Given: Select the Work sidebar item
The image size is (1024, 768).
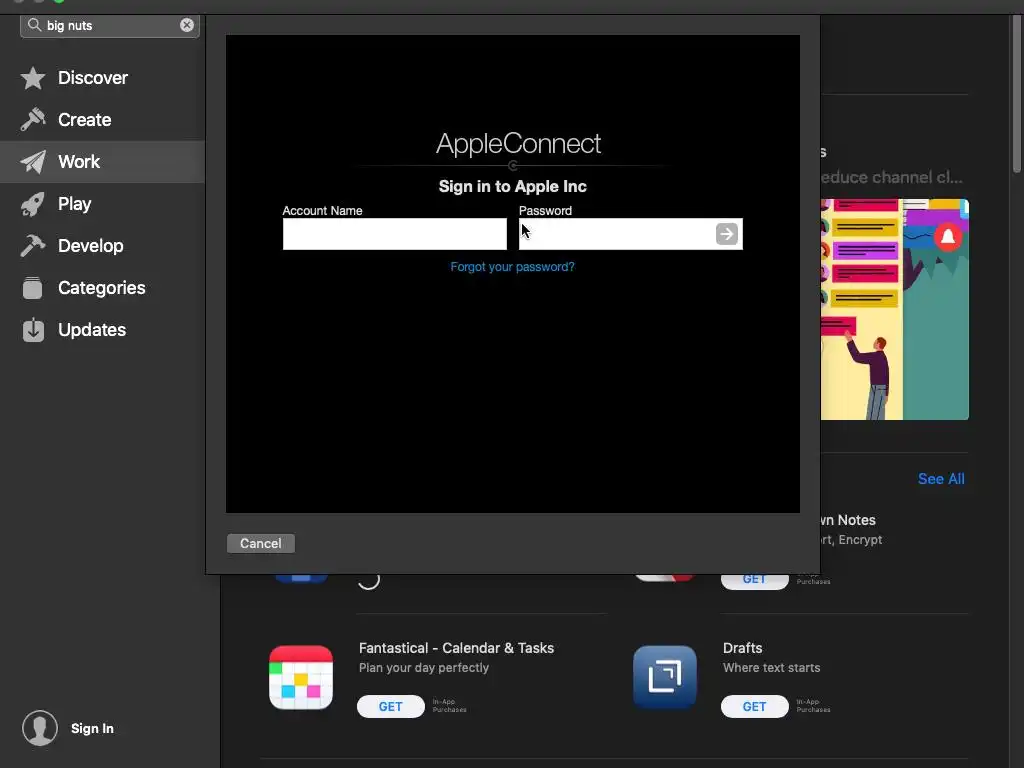Looking at the screenshot, I should tap(103, 161).
